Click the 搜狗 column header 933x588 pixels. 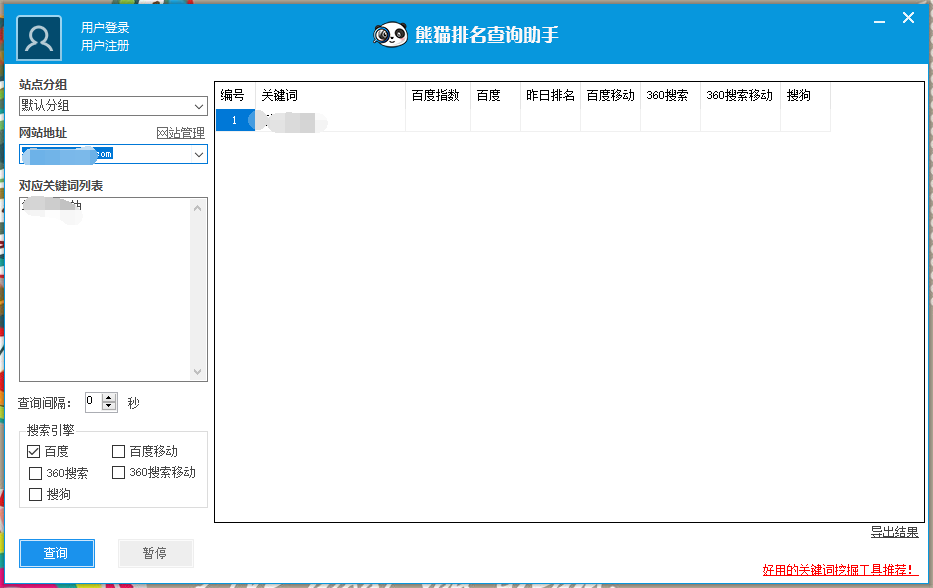pos(805,95)
